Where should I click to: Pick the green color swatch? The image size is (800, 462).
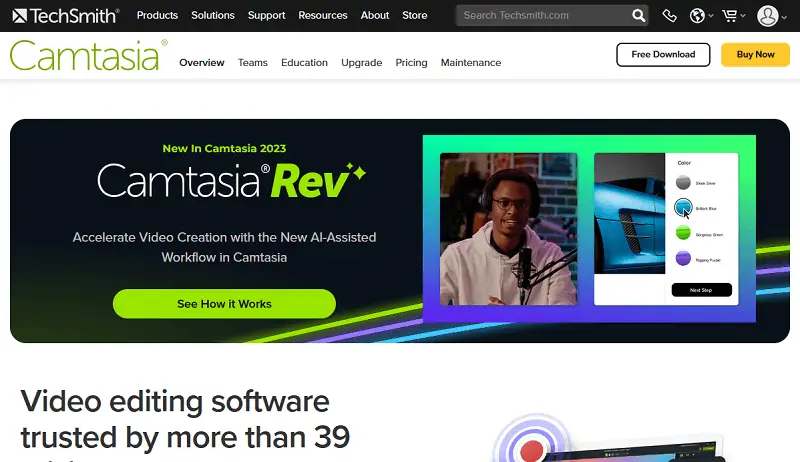click(x=683, y=233)
